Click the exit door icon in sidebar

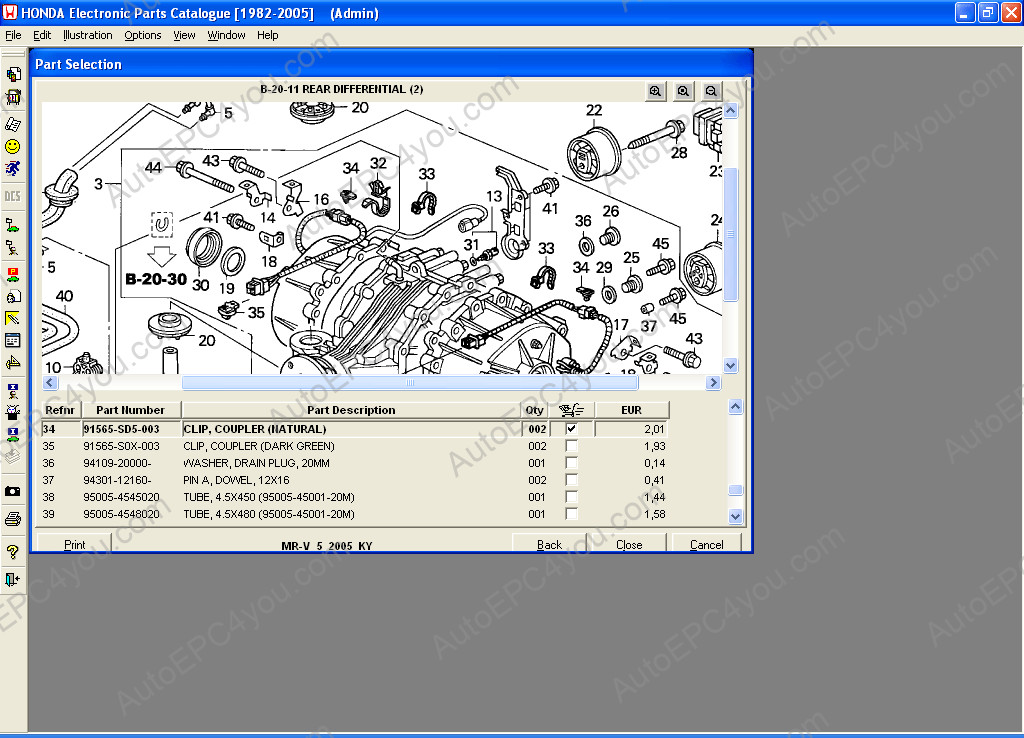tap(13, 579)
